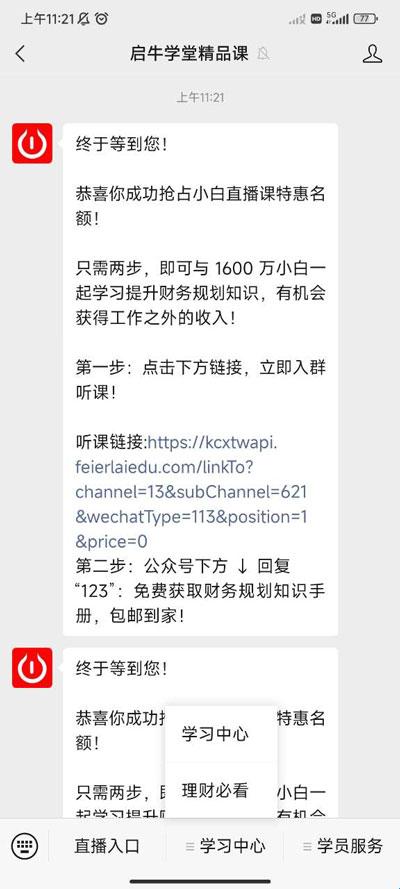Expand the 学员服务 bottom menu
The width and height of the screenshot is (400, 889).
[x=342, y=846]
